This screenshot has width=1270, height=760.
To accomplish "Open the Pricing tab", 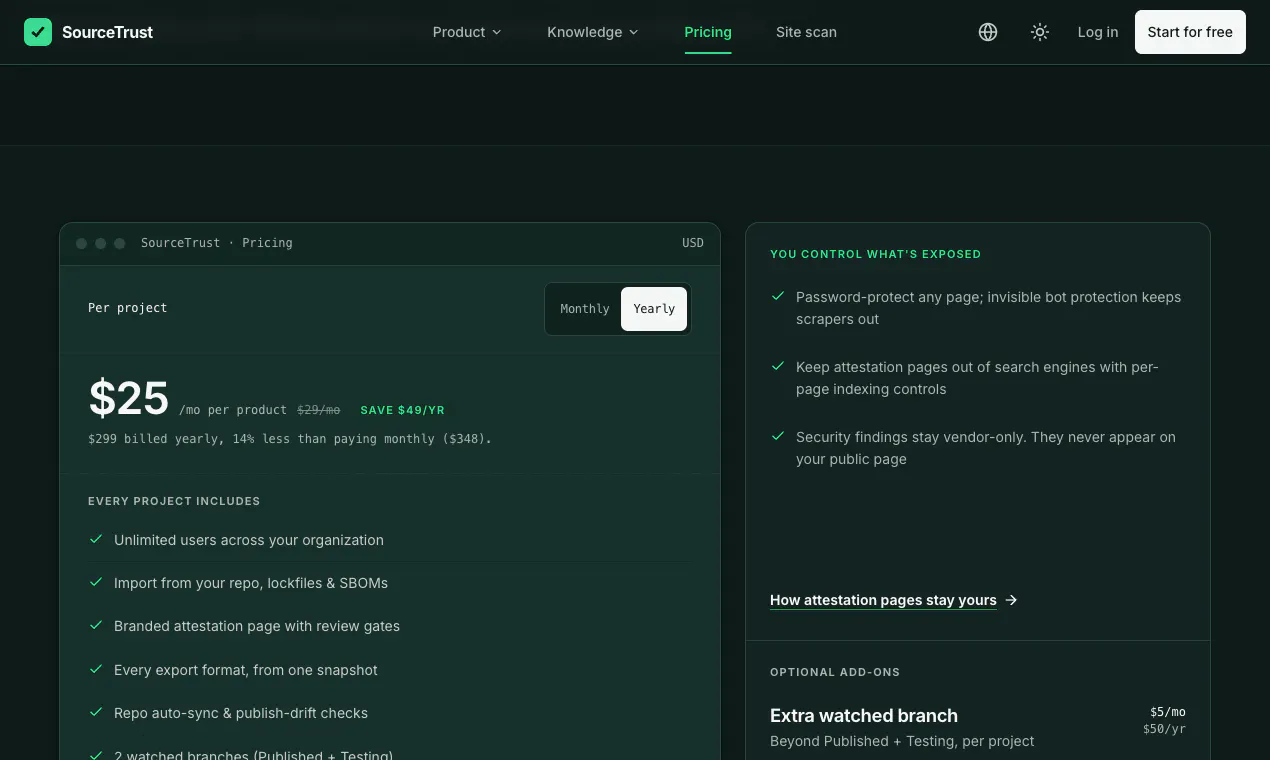I will pyautogui.click(x=708, y=32).
